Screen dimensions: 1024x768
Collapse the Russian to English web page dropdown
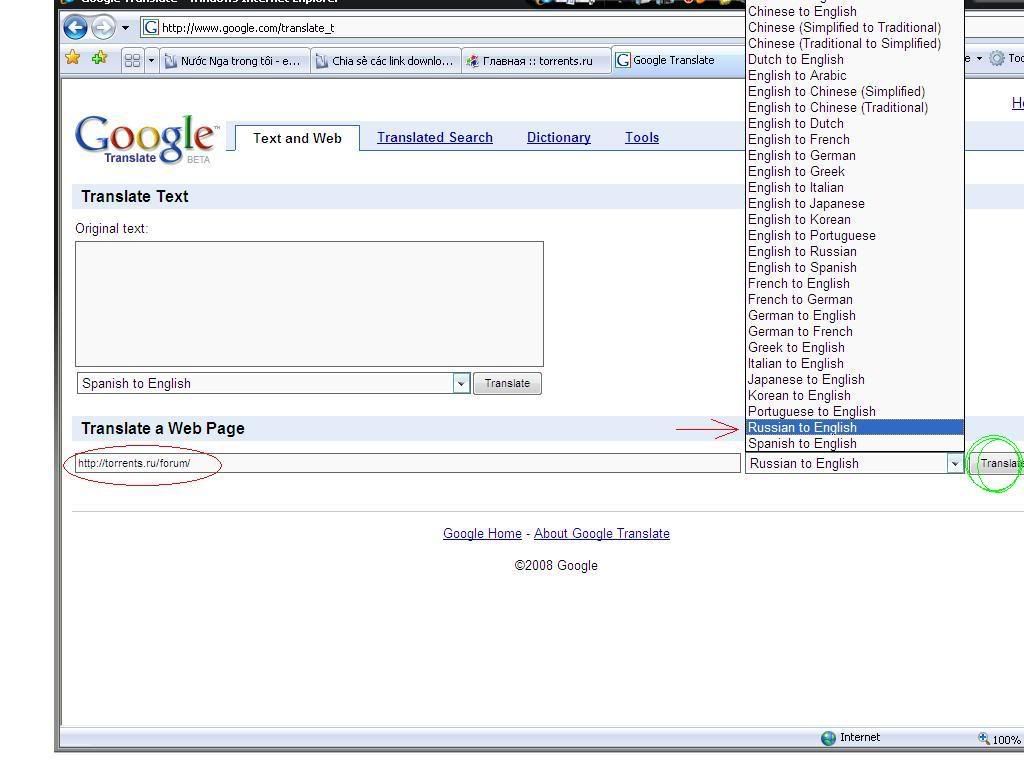click(x=954, y=463)
